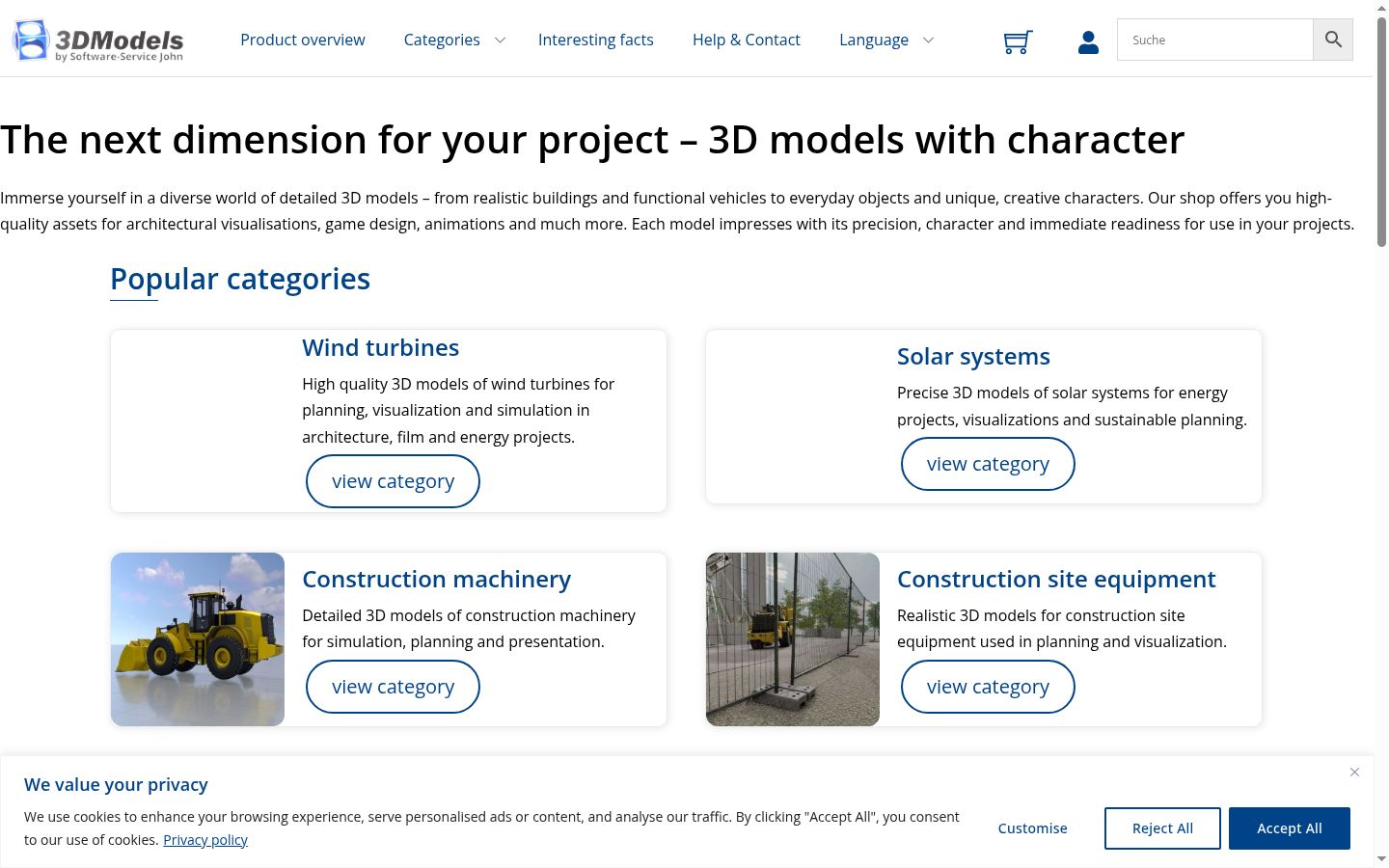Open the shopping cart icon
Viewport: 1389px width, 868px height.
pyautogui.click(x=1018, y=41)
